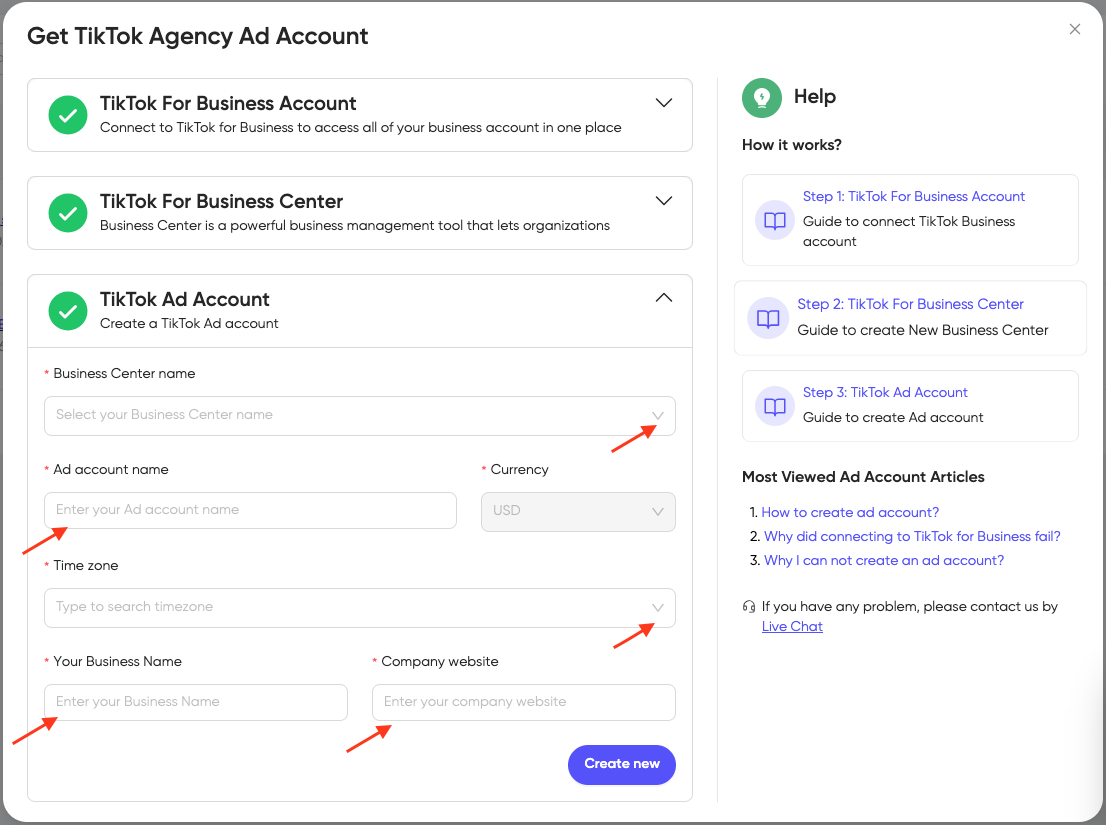Click the green checkmark on TikTok For Business Center
Image resolution: width=1106 pixels, height=825 pixels.
click(67, 213)
